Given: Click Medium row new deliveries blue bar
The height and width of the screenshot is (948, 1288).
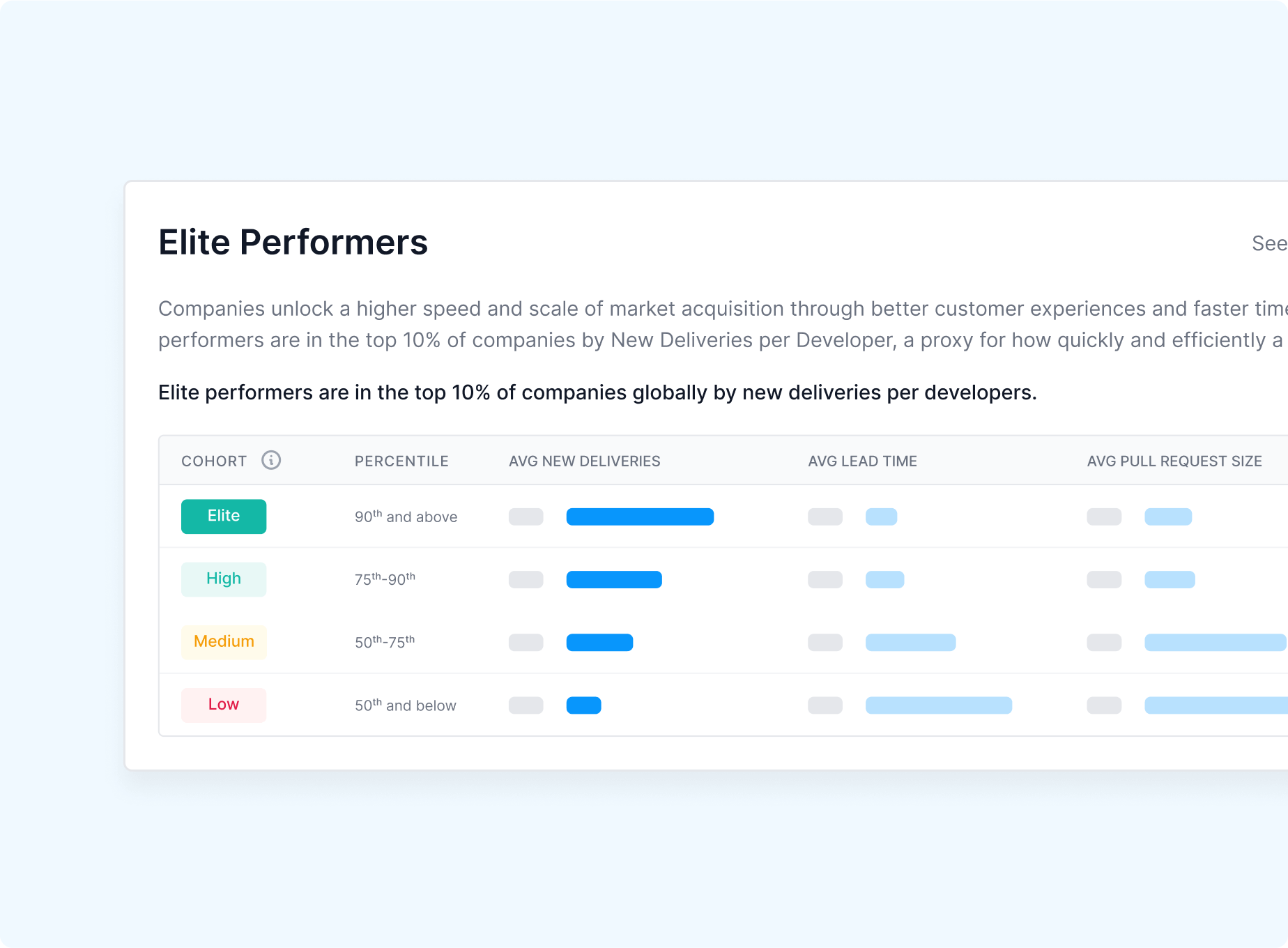Looking at the screenshot, I should 599,642.
